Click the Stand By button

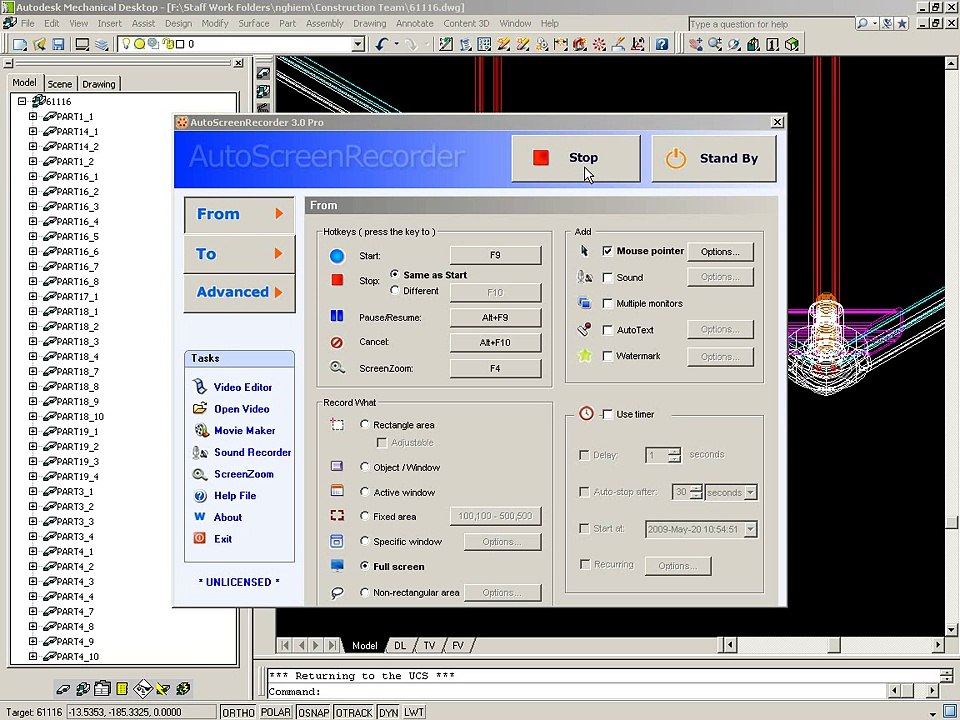713,158
